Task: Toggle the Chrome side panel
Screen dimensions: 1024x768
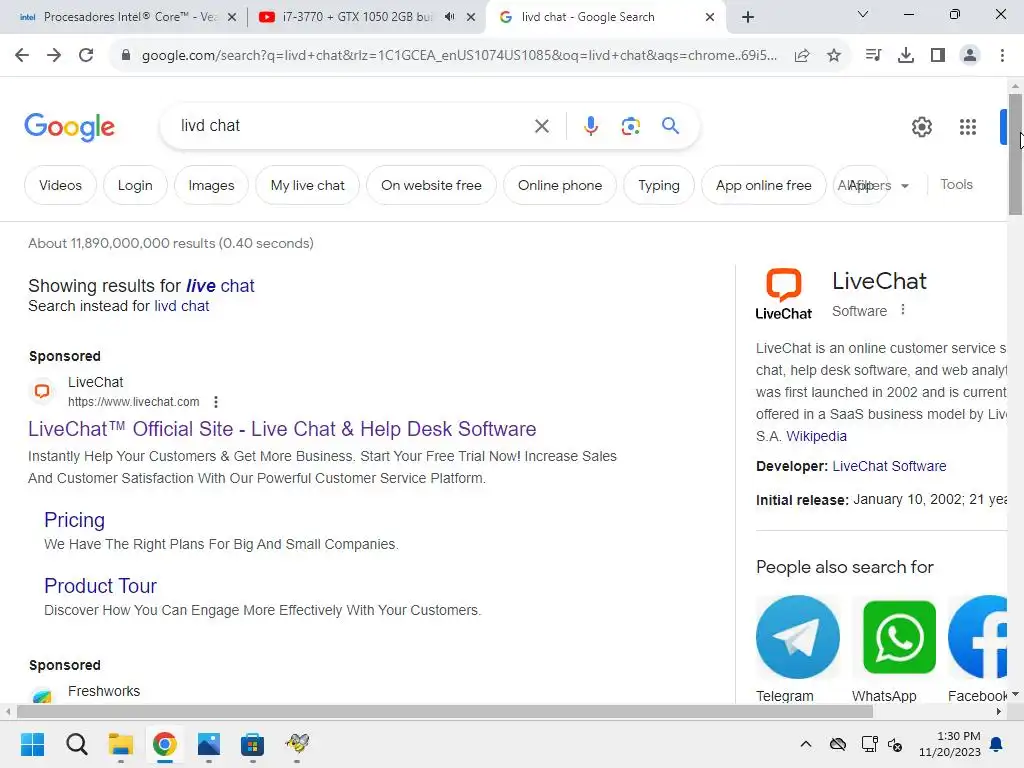Action: click(x=938, y=56)
